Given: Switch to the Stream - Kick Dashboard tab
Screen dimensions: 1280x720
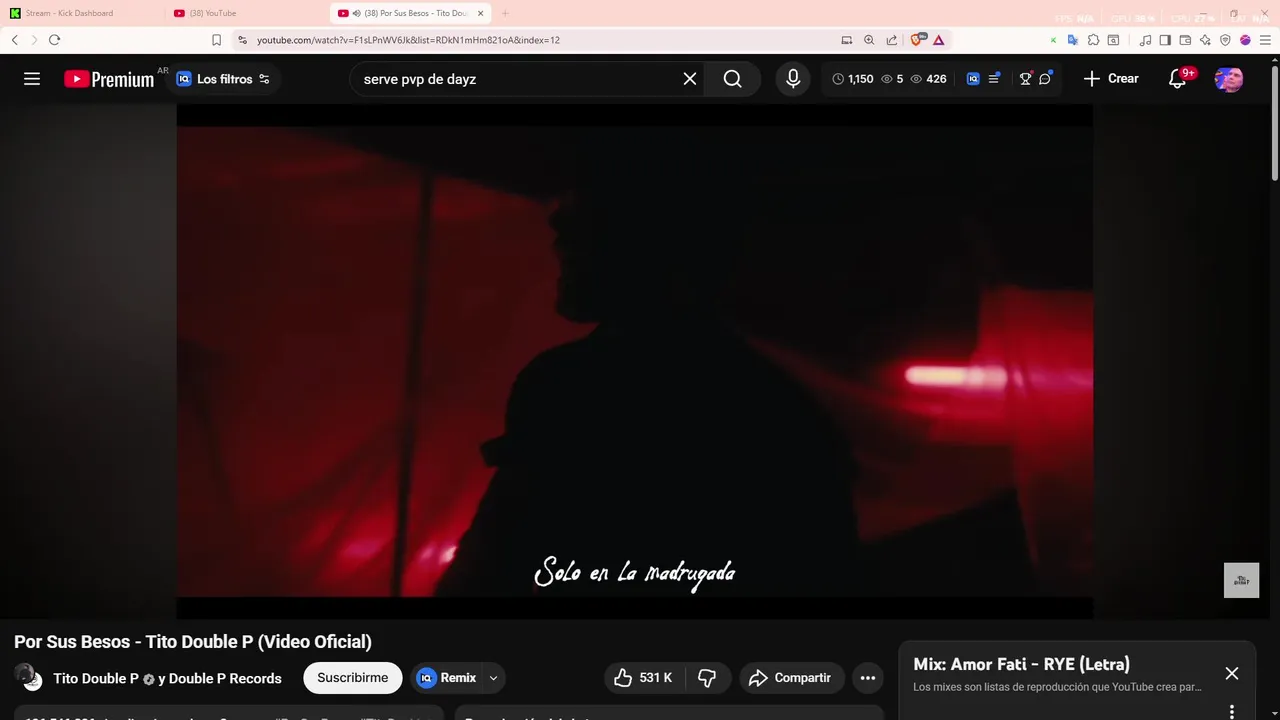Looking at the screenshot, I should click(82, 13).
